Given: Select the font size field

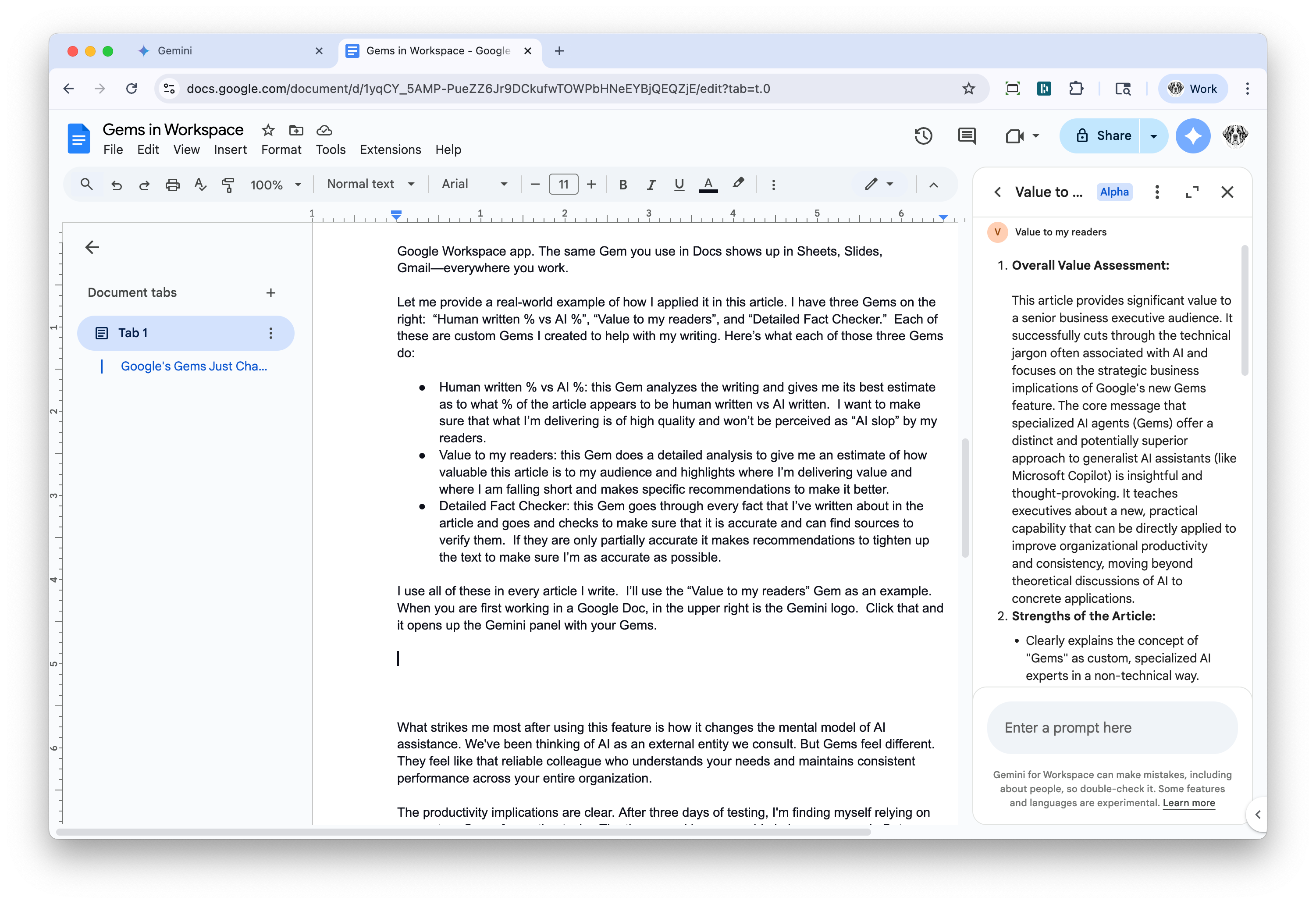Looking at the screenshot, I should (x=563, y=184).
